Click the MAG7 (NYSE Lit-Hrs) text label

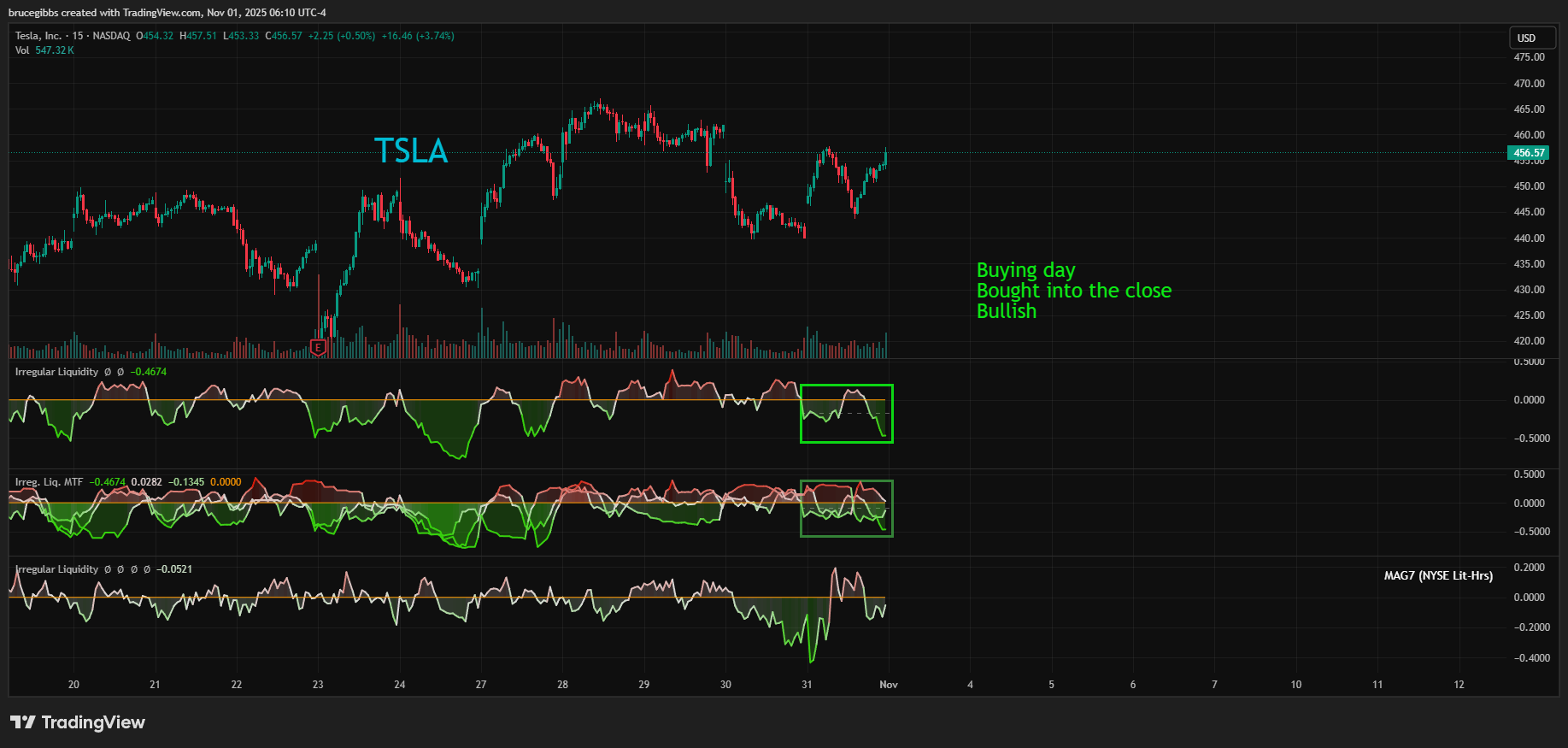point(1438,575)
